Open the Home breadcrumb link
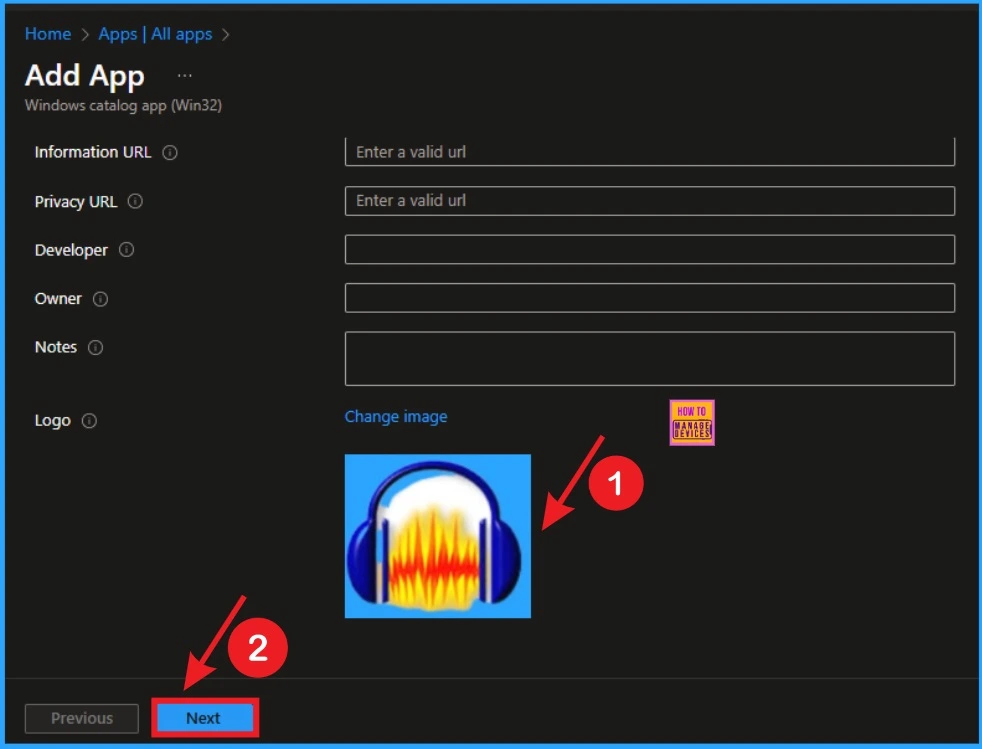 48,34
